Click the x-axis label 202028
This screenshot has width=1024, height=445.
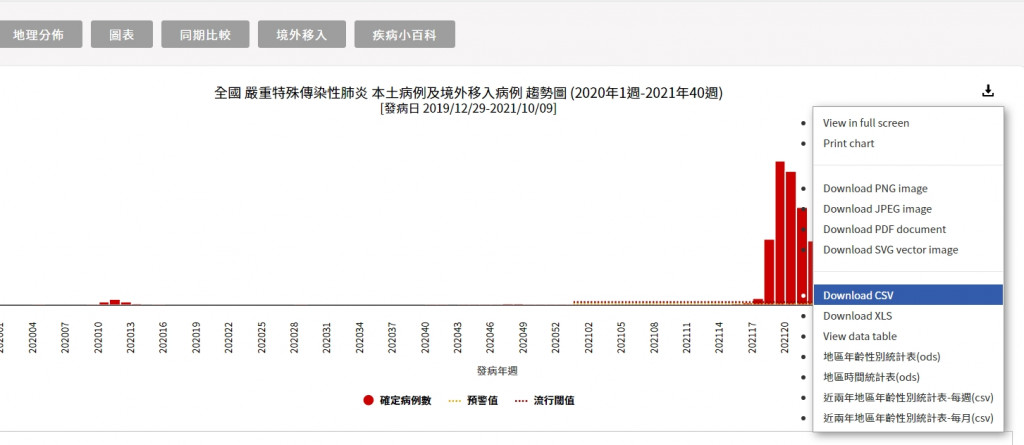[294, 337]
